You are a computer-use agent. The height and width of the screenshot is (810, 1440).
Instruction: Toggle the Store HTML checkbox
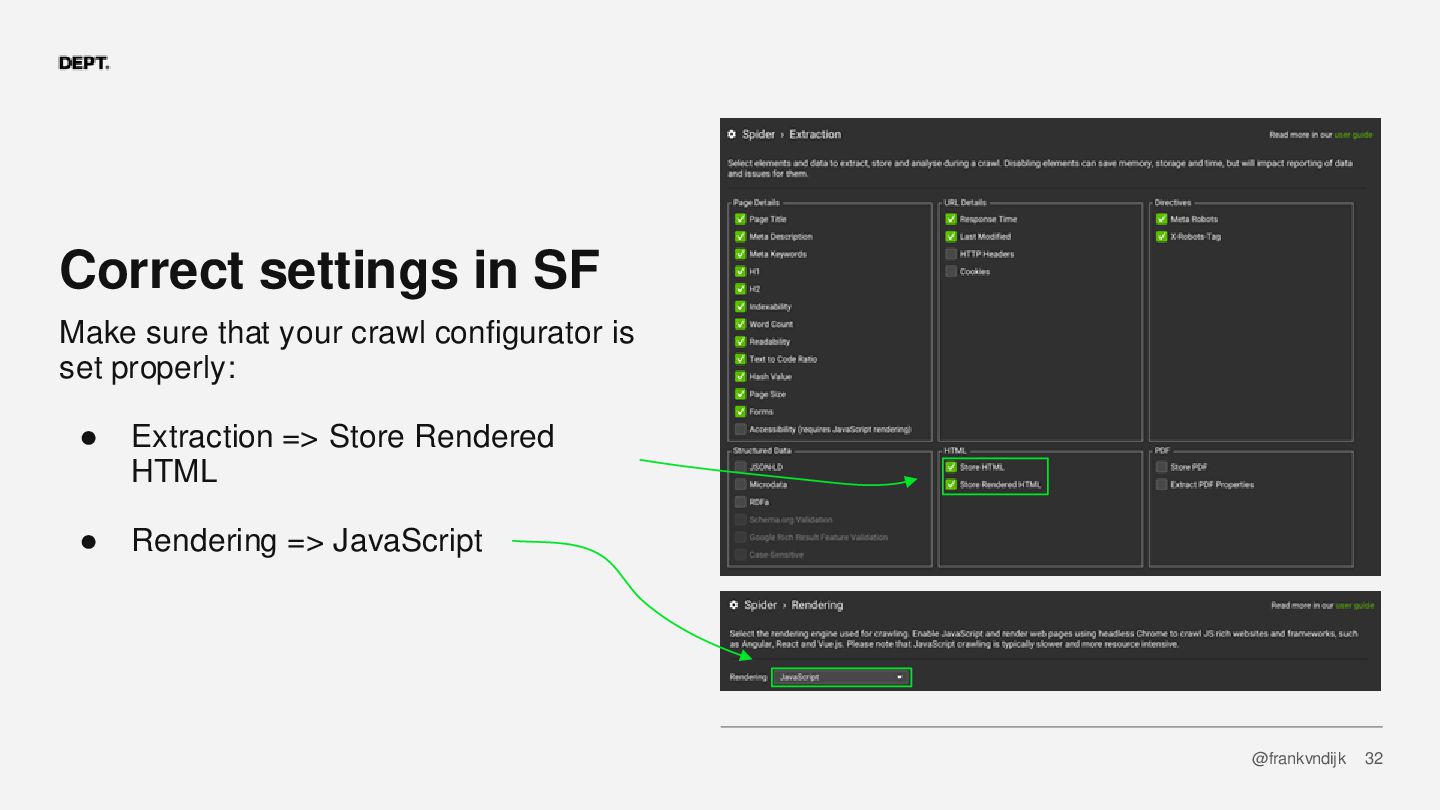pos(951,467)
